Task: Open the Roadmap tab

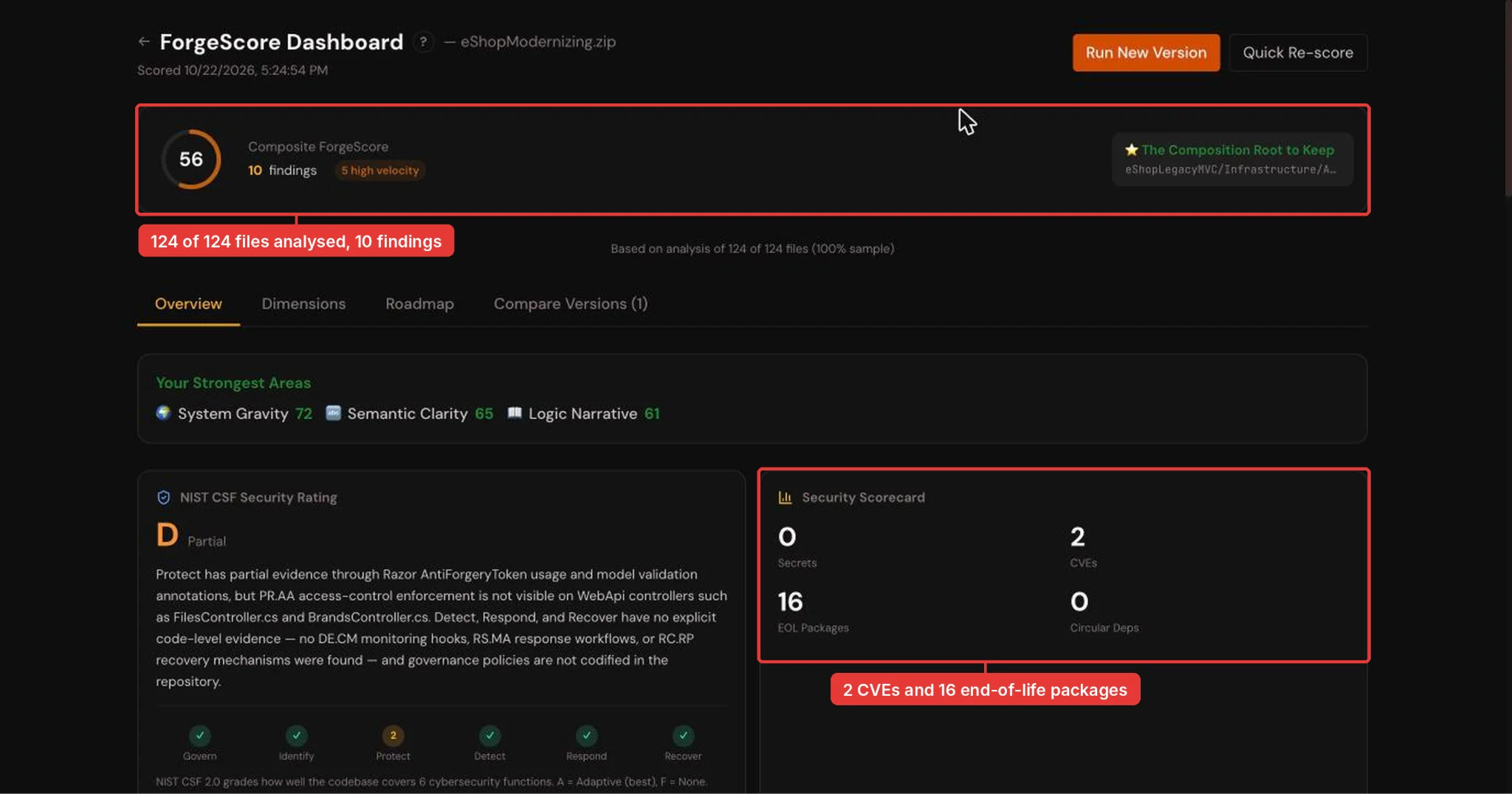Action: [419, 304]
